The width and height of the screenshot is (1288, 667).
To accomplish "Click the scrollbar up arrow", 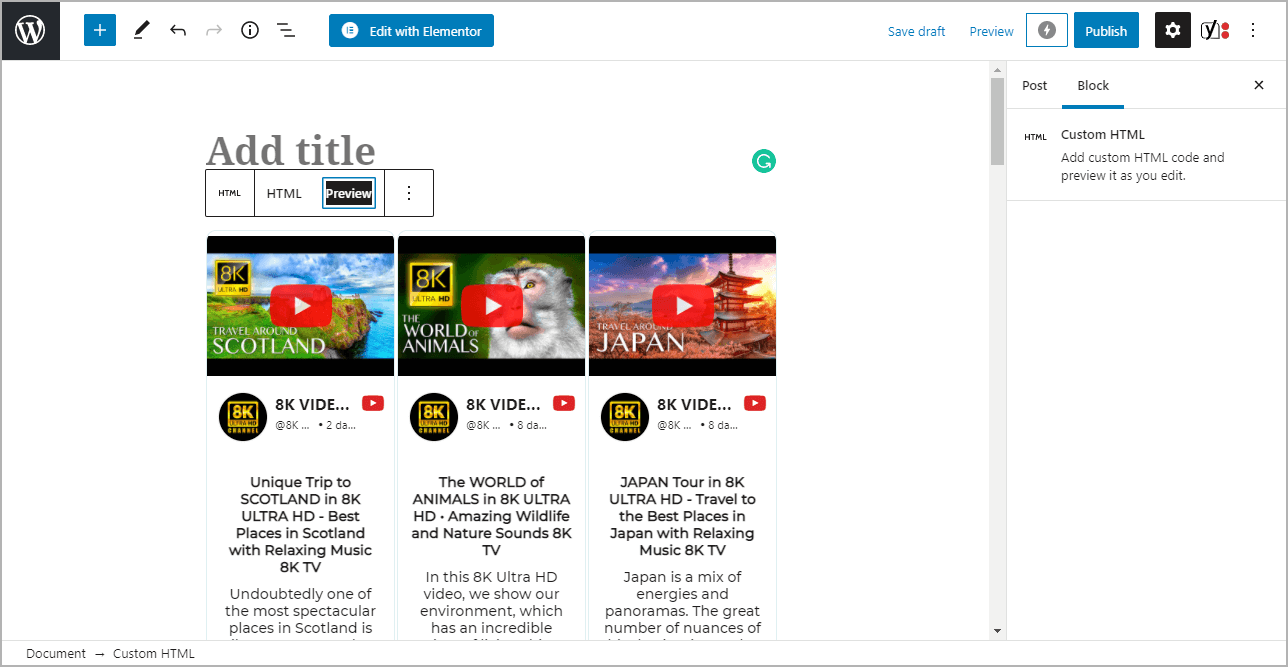I will click(996, 70).
